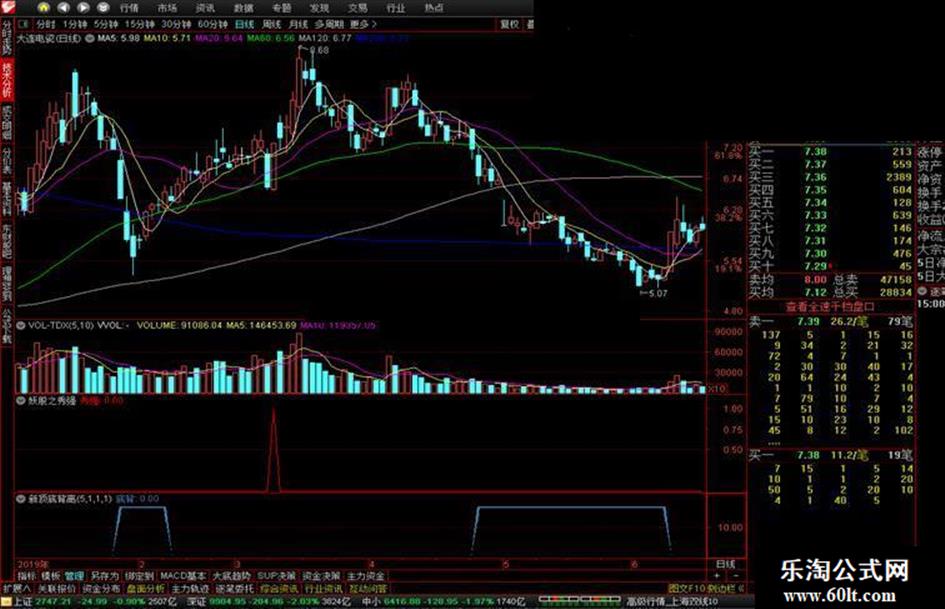The height and width of the screenshot is (609, 945).
Task: Open the 多周期 multi-period view
Action: click(x=329, y=24)
